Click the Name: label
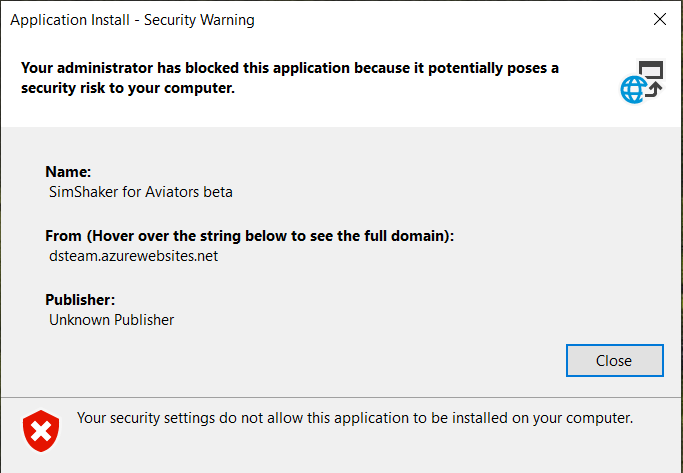 pos(68,172)
